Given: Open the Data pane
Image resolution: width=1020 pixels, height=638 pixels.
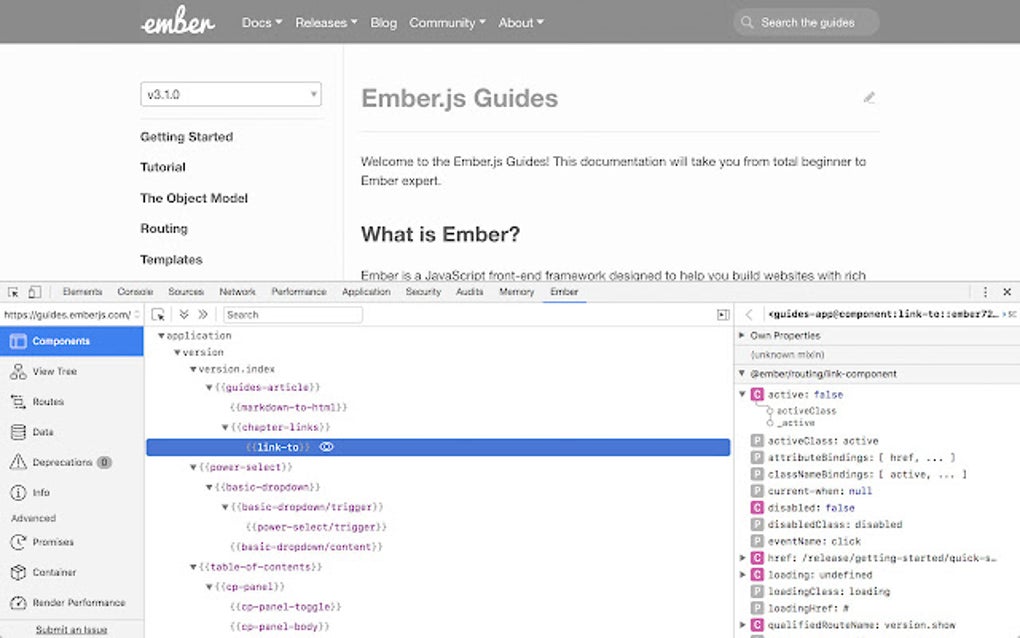Looking at the screenshot, I should (45, 431).
